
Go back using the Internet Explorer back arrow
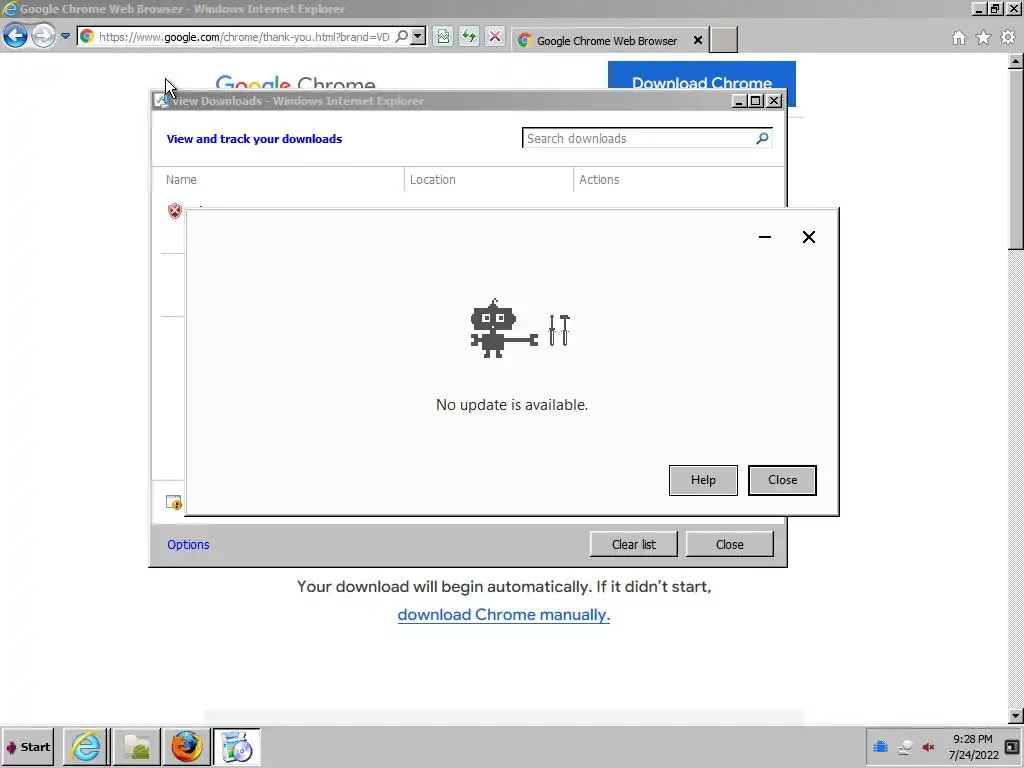pyautogui.click(x=16, y=36)
